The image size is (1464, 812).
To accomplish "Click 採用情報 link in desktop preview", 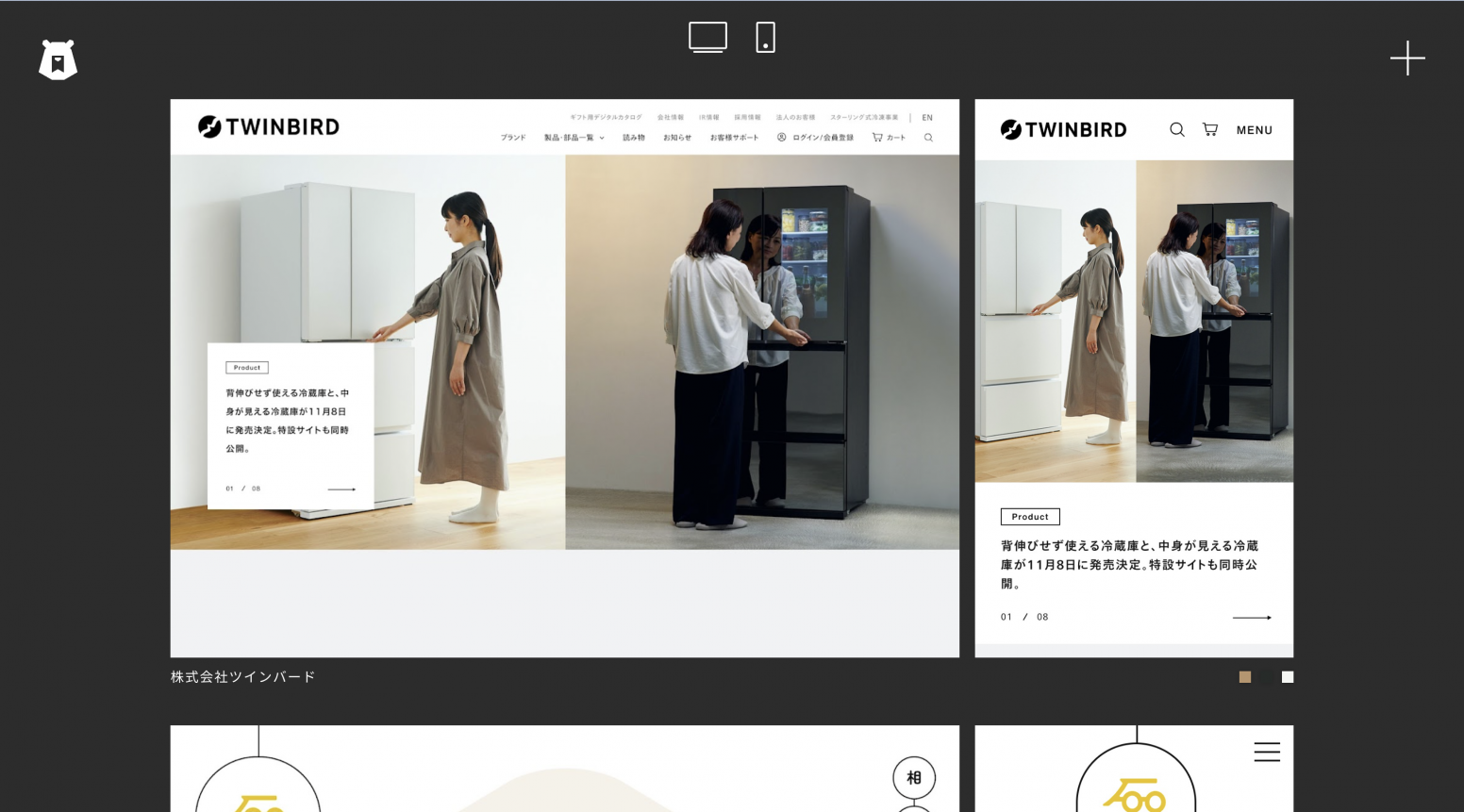I will pos(747,118).
